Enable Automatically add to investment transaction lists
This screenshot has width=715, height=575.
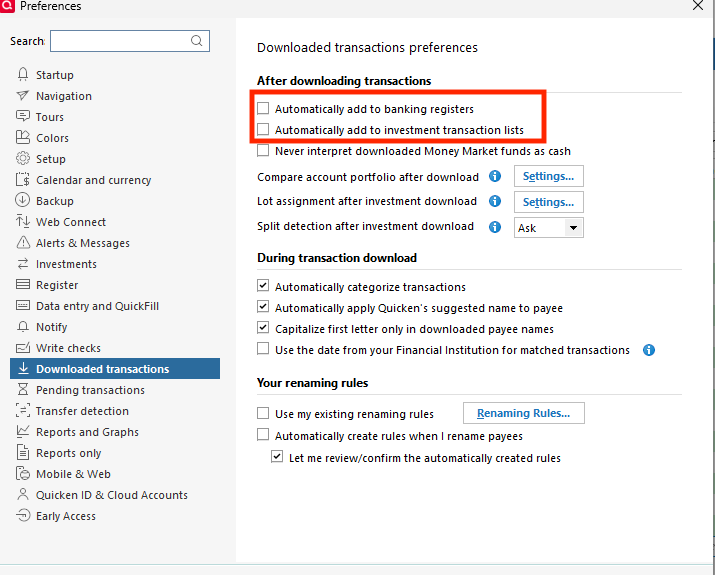[263, 130]
